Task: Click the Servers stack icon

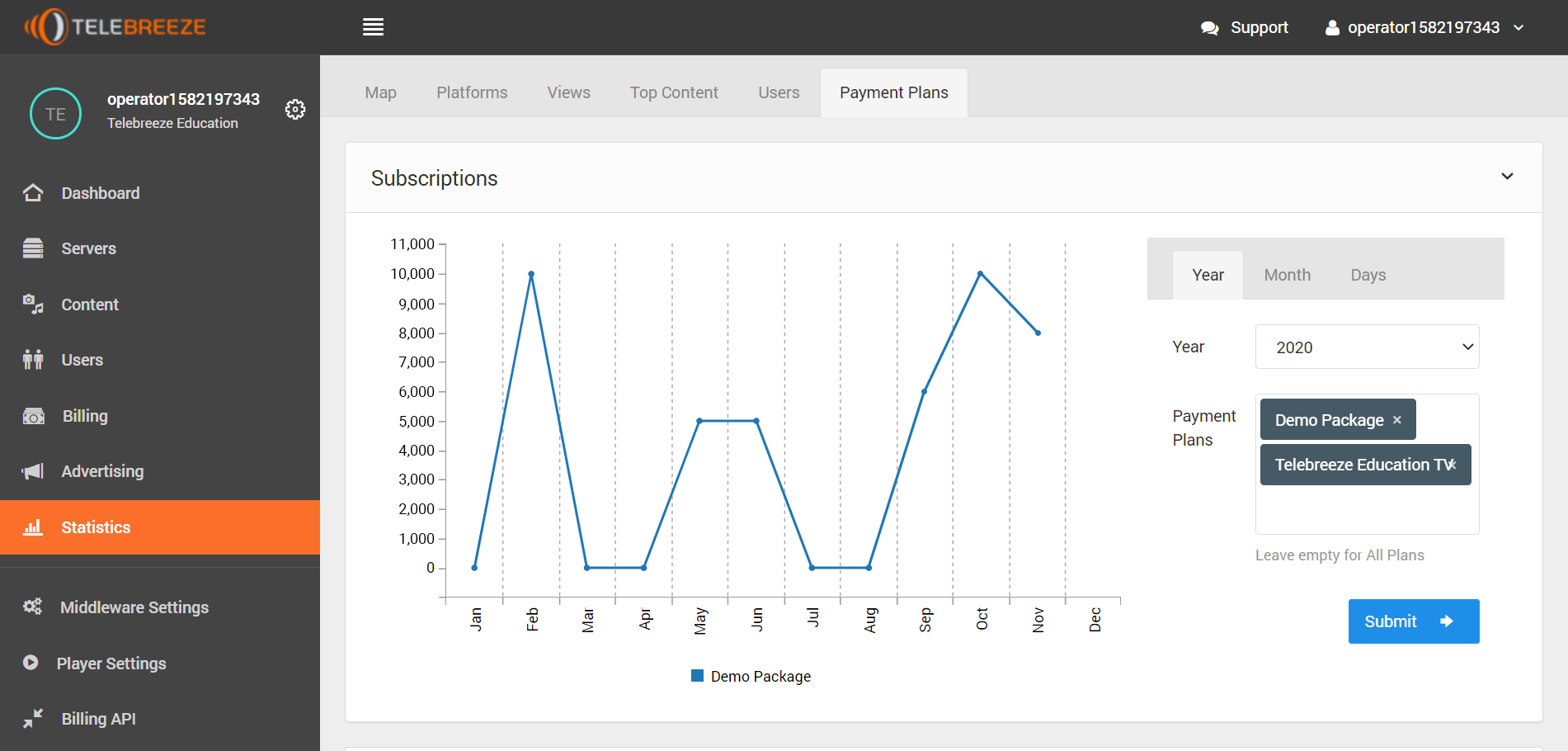Action: coord(33,248)
